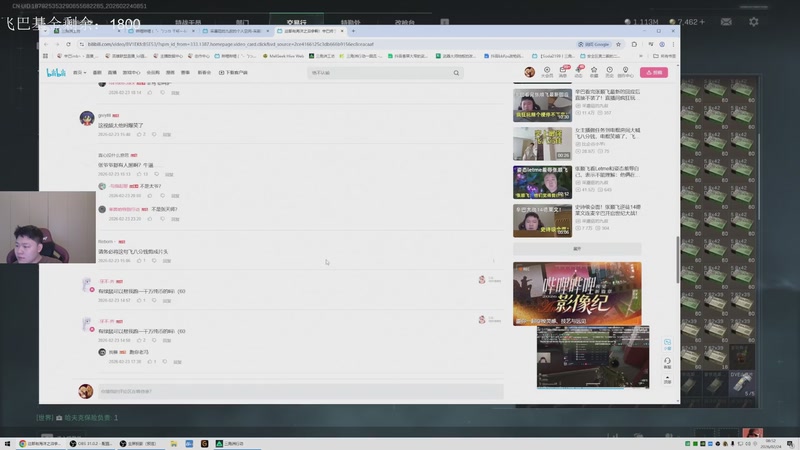Expand the bookmarks overflow chevron
Viewport: 800px width, 450px height.
641,56
